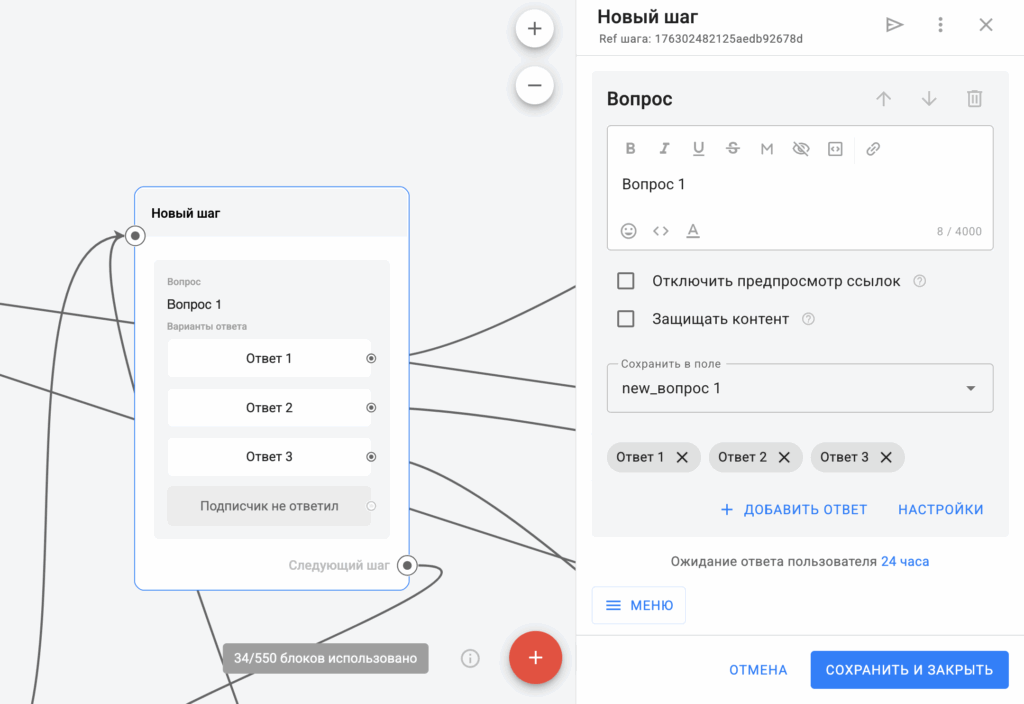Open the three-dot step options menu
The height and width of the screenshot is (704, 1024).
pos(940,25)
